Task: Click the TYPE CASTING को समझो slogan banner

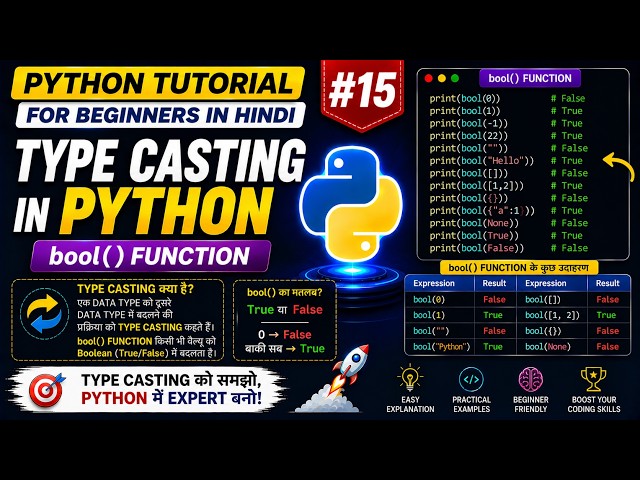Action: [147, 389]
